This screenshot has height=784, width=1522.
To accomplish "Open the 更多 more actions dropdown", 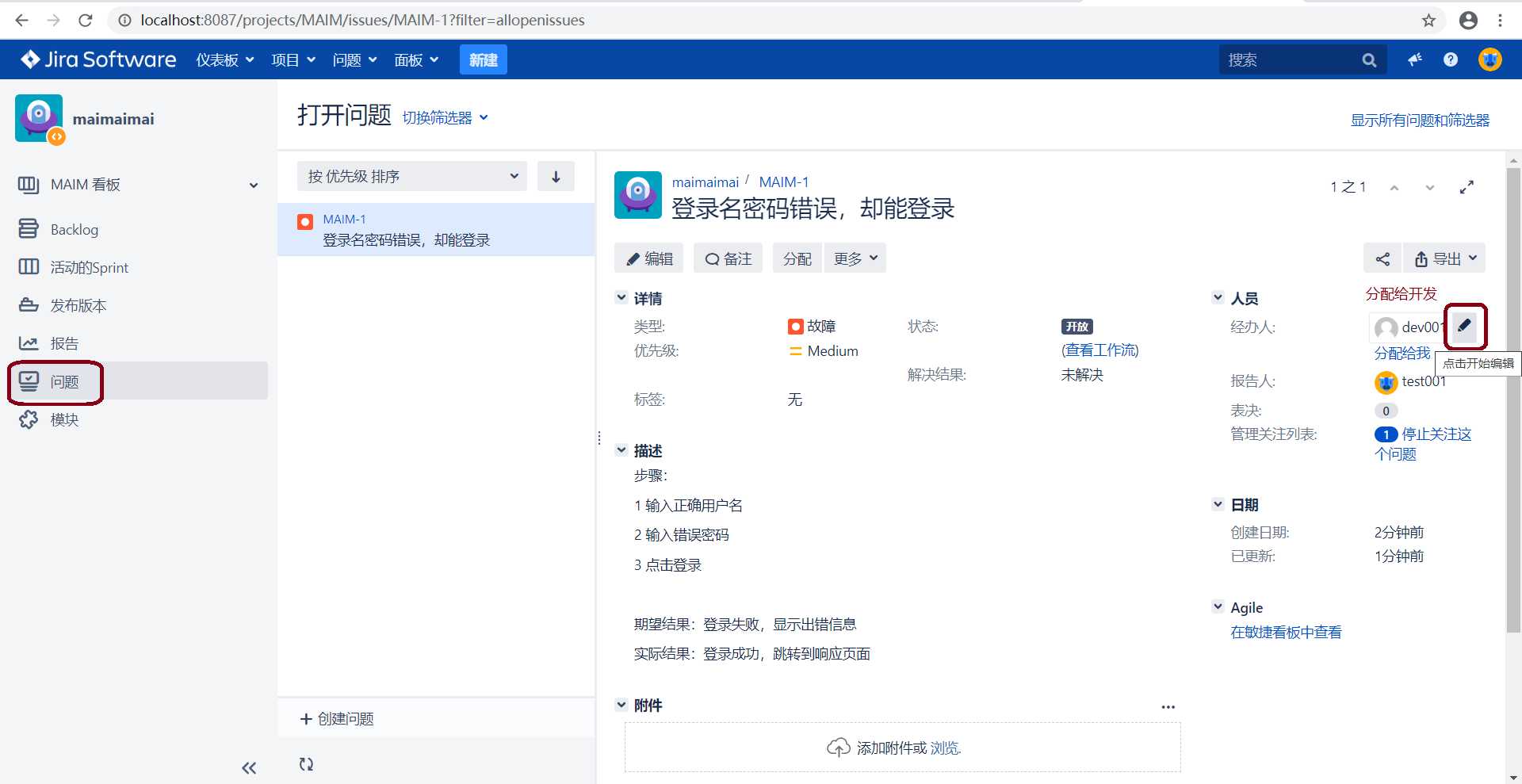I will pyautogui.click(x=855, y=258).
